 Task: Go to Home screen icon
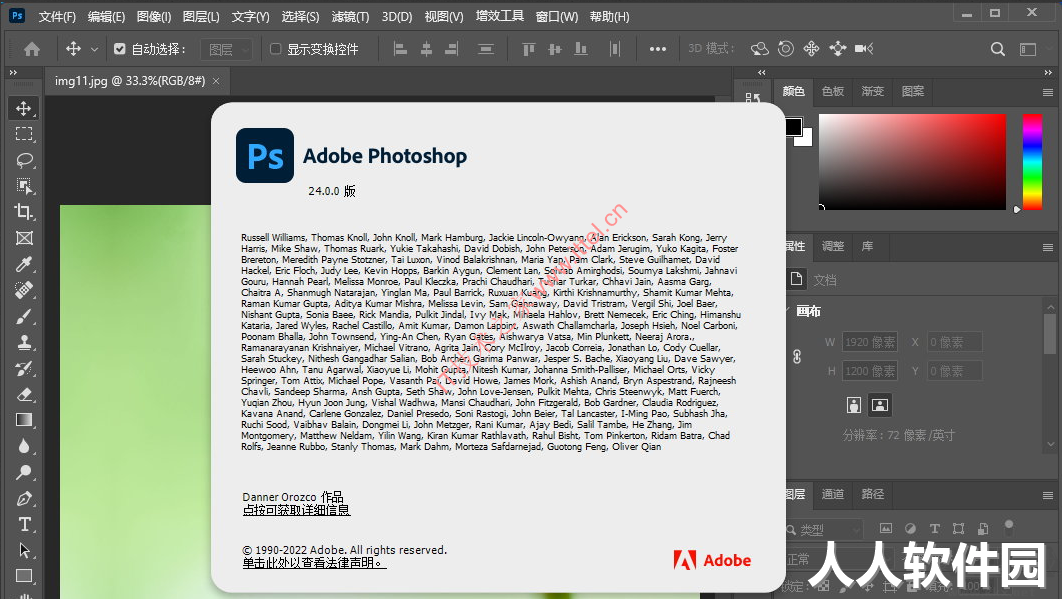(32, 49)
